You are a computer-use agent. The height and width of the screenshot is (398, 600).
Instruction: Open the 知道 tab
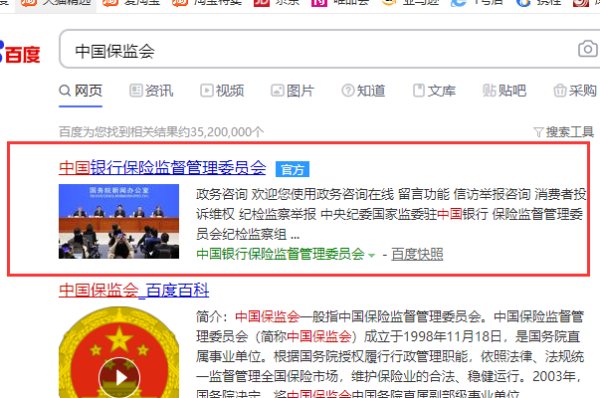pos(363,91)
